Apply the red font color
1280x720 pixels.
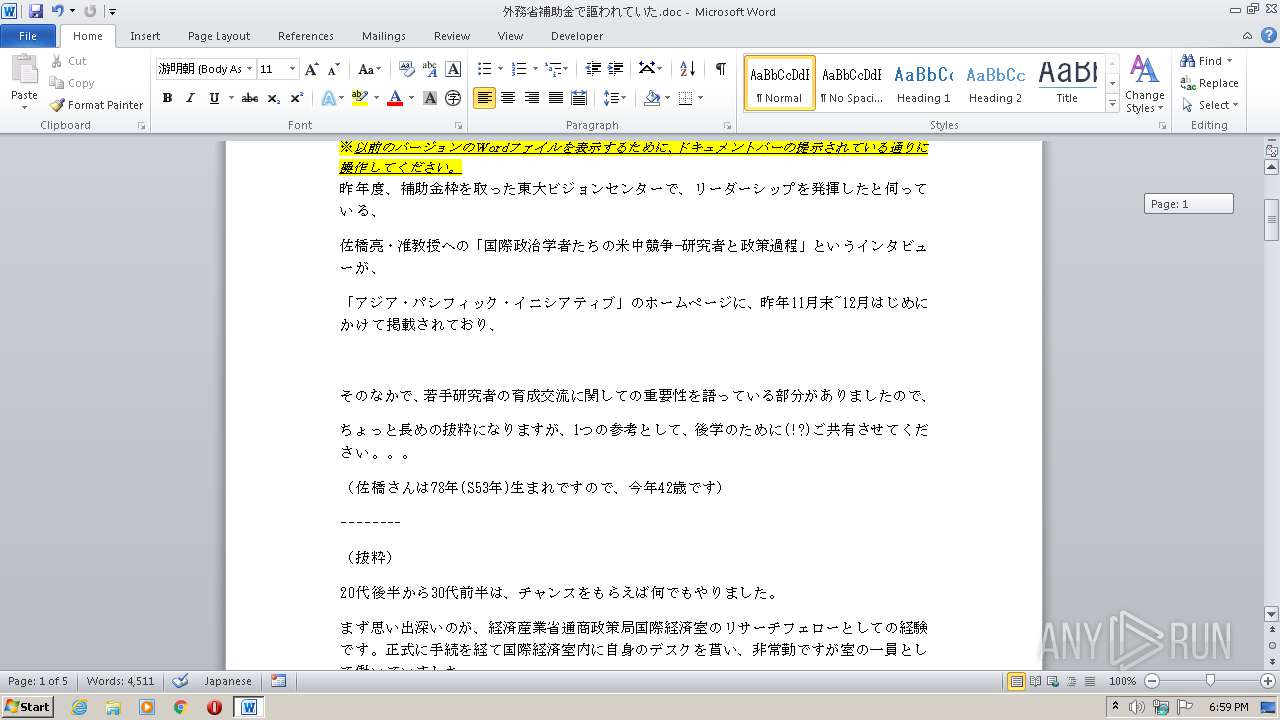[x=394, y=98]
